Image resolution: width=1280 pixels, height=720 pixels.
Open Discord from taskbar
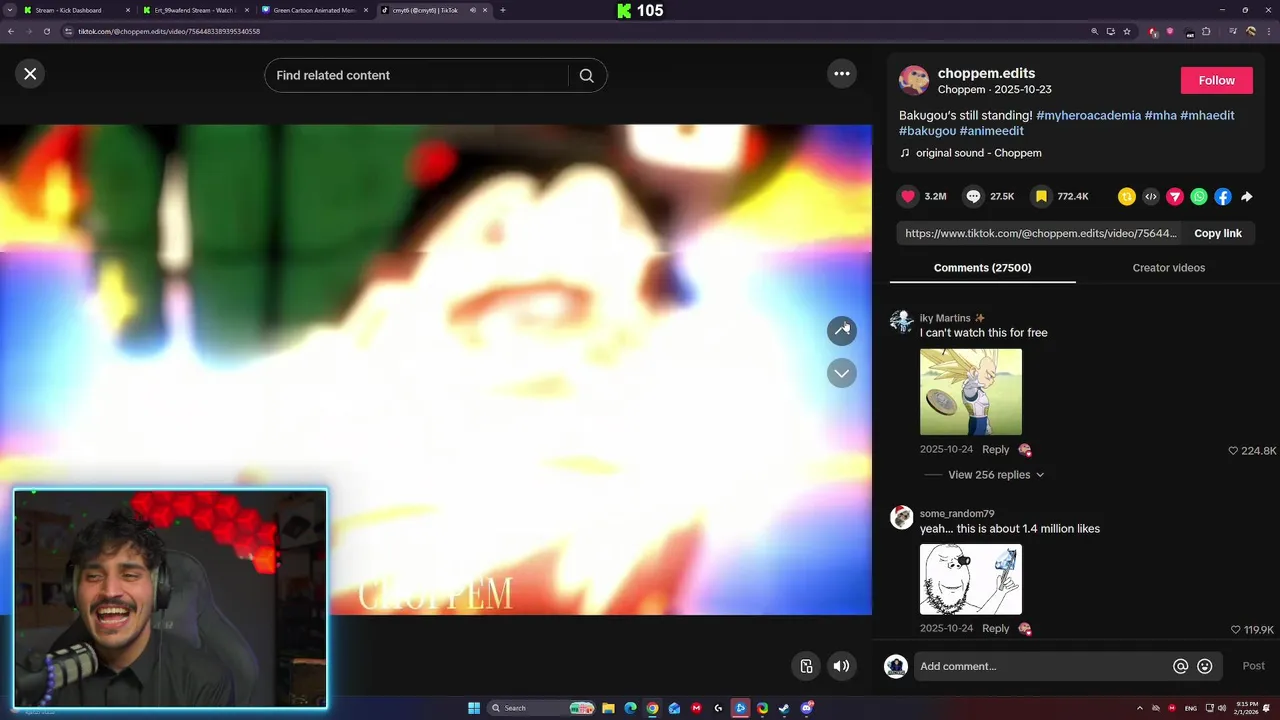pyautogui.click(x=806, y=708)
